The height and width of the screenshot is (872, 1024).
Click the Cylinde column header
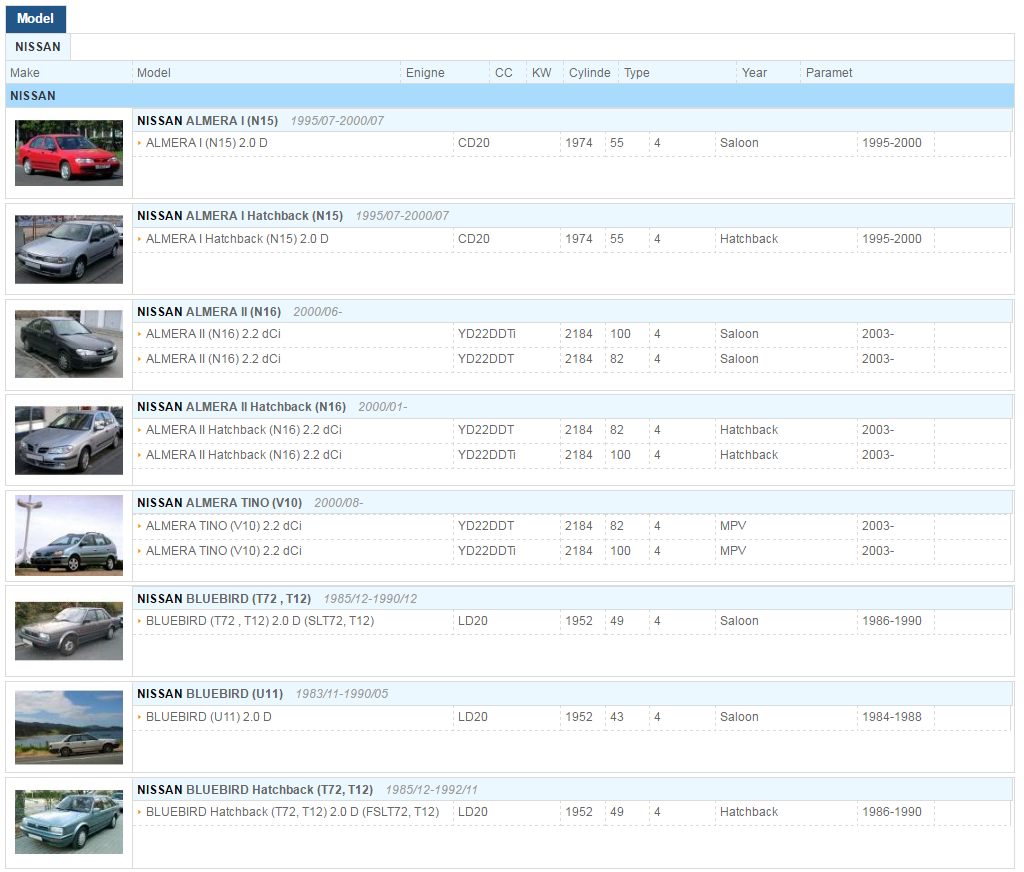(x=589, y=73)
